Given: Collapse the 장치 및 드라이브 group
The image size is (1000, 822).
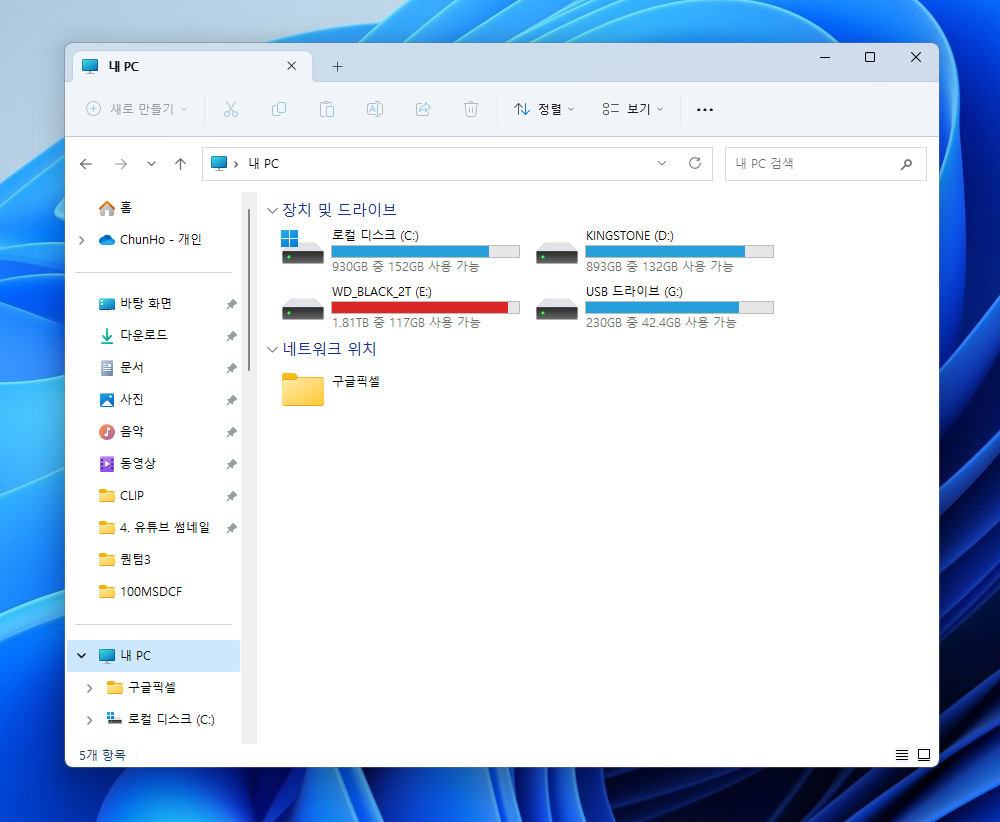Looking at the screenshot, I should tap(272, 210).
